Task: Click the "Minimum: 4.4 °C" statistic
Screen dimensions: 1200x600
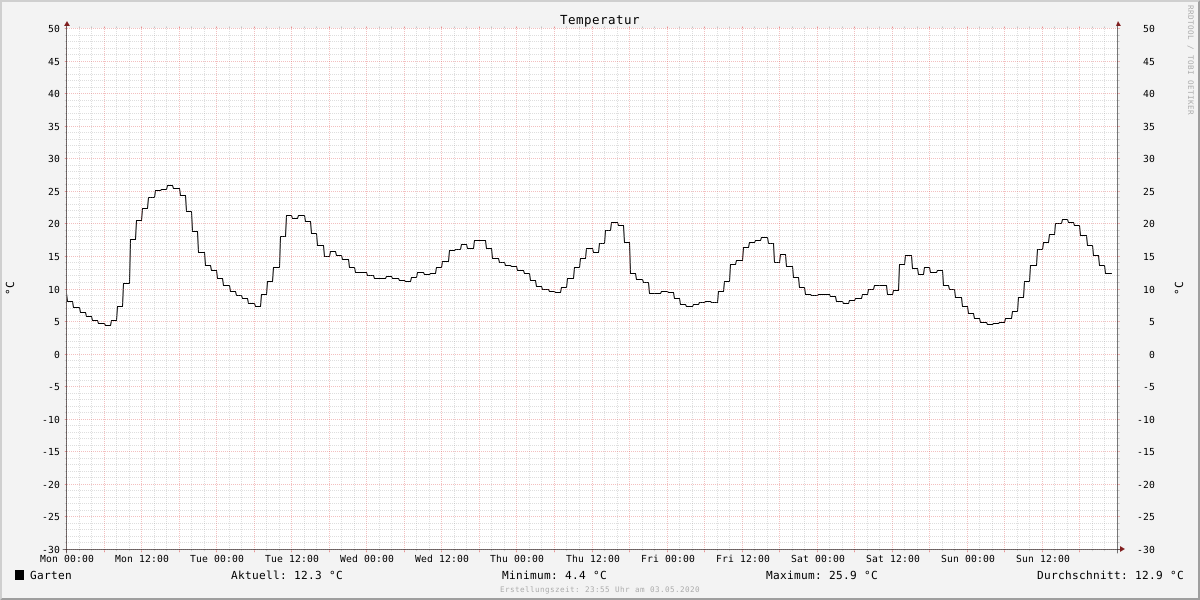Action: point(554,575)
